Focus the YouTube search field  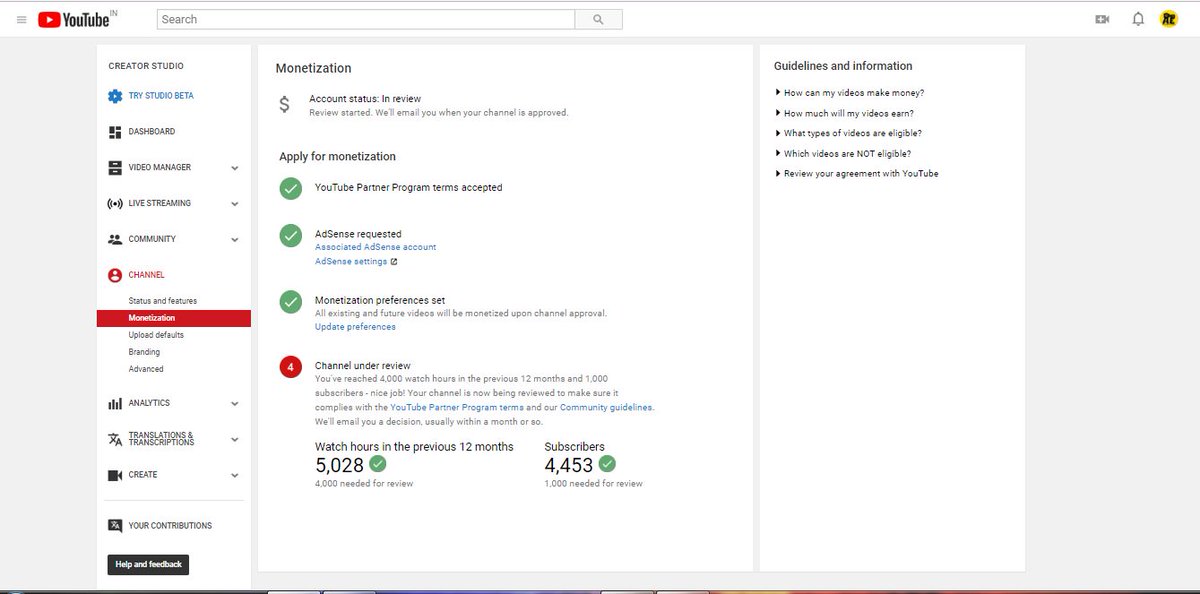coord(366,19)
